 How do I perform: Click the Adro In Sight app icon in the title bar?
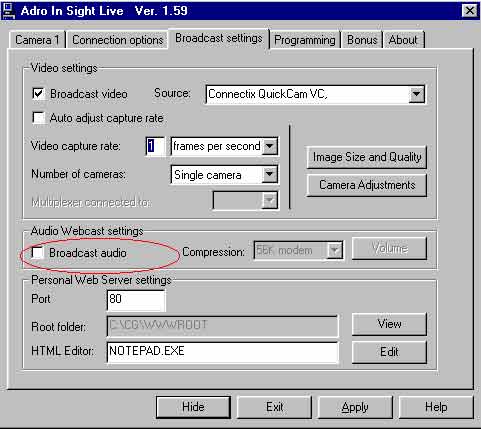[x=8, y=11]
